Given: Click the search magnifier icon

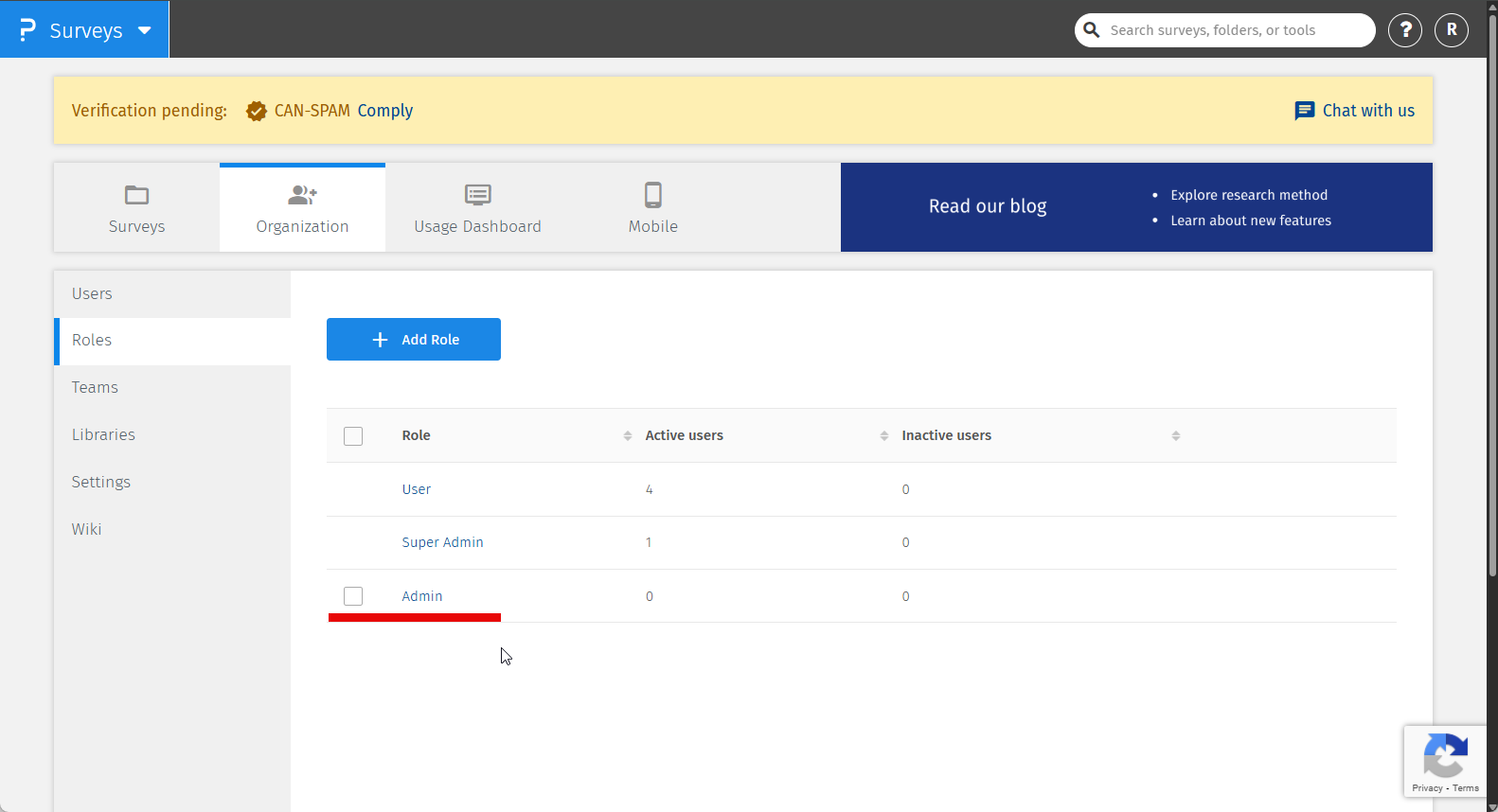Looking at the screenshot, I should coord(1092,30).
